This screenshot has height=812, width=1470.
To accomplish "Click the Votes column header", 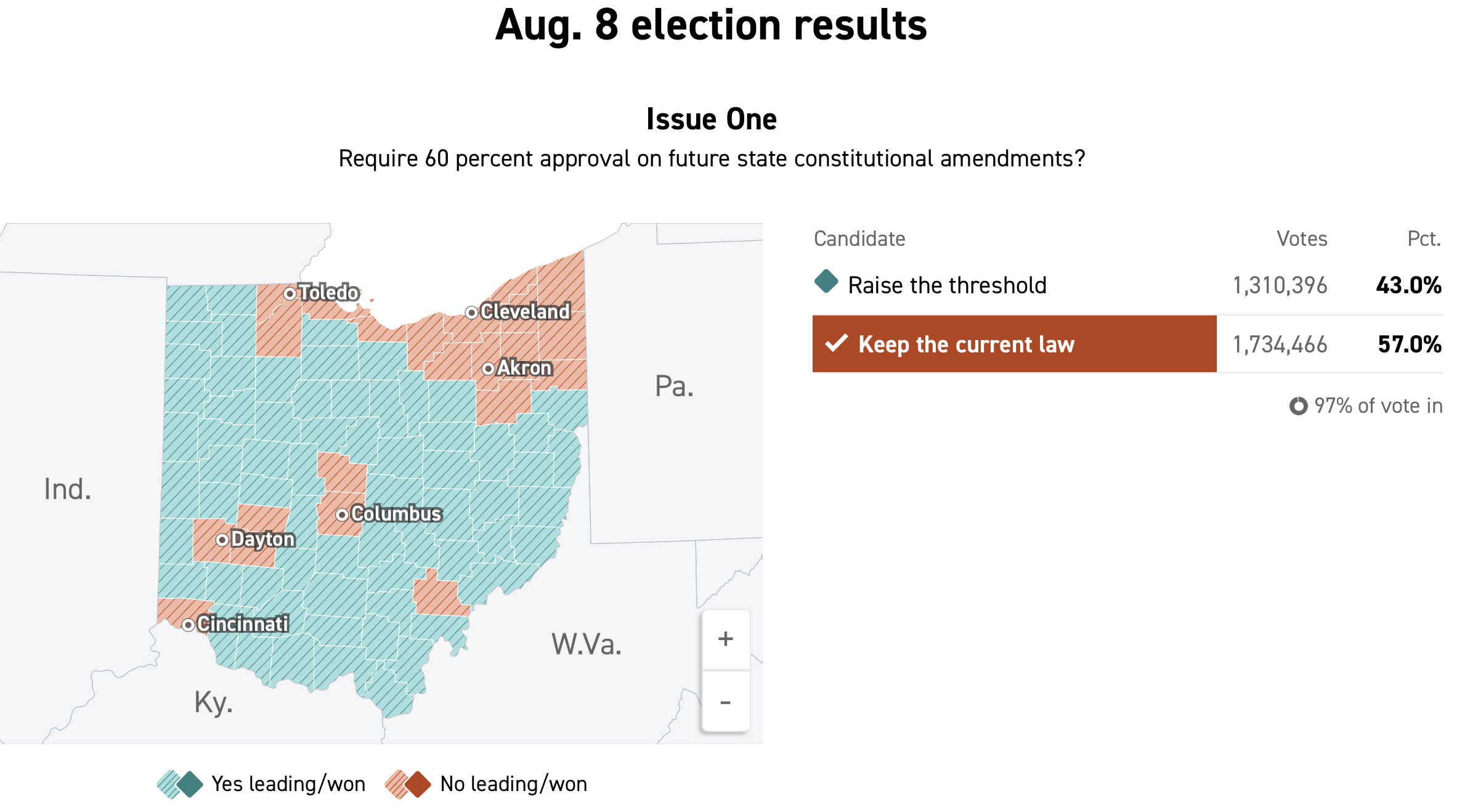I will click(x=1301, y=238).
